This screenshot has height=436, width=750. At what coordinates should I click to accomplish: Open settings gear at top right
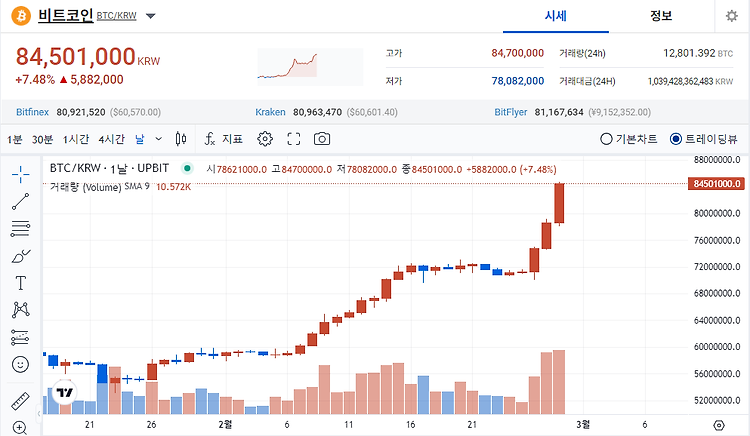[732, 16]
